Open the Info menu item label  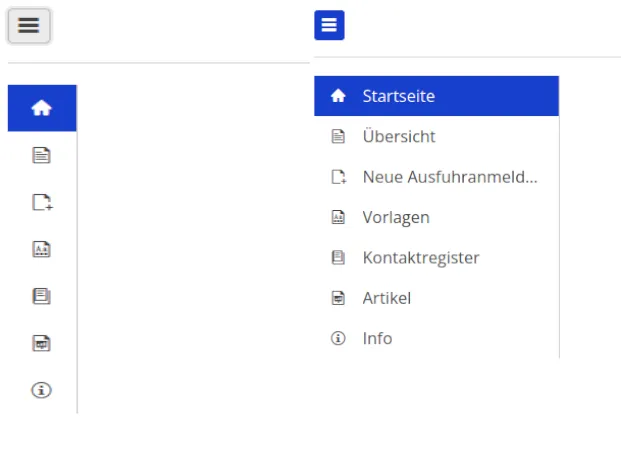(x=377, y=338)
